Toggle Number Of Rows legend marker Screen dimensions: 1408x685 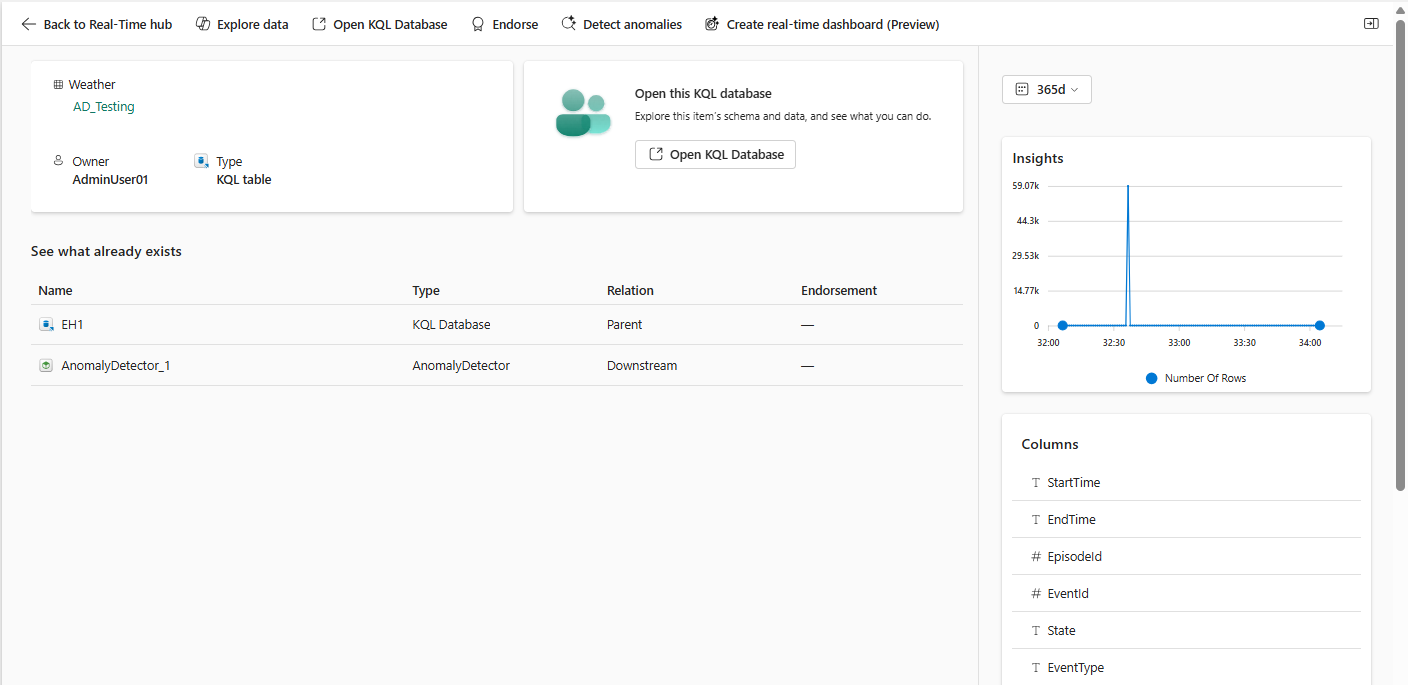[1151, 378]
